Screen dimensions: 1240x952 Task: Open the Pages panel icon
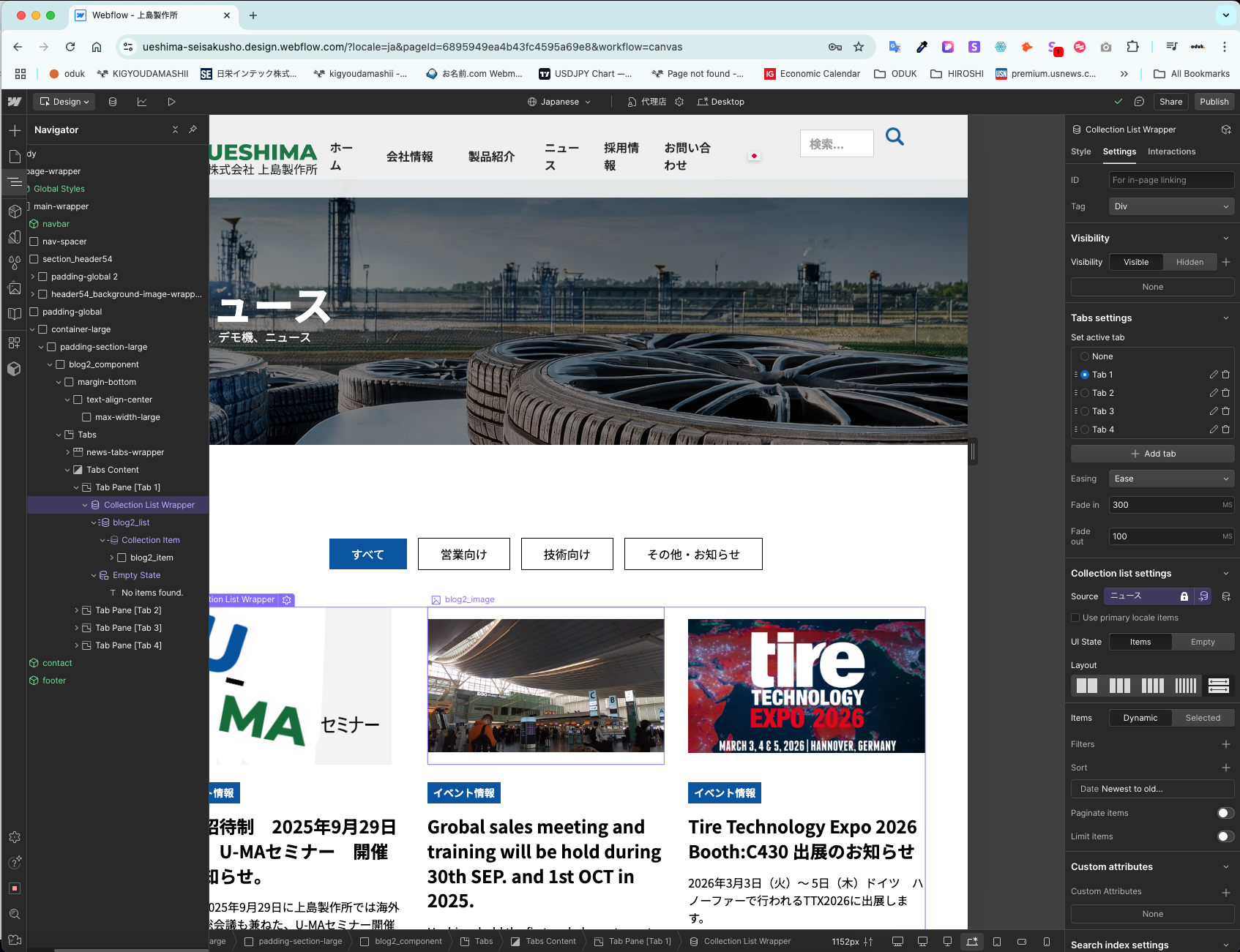pyautogui.click(x=15, y=157)
